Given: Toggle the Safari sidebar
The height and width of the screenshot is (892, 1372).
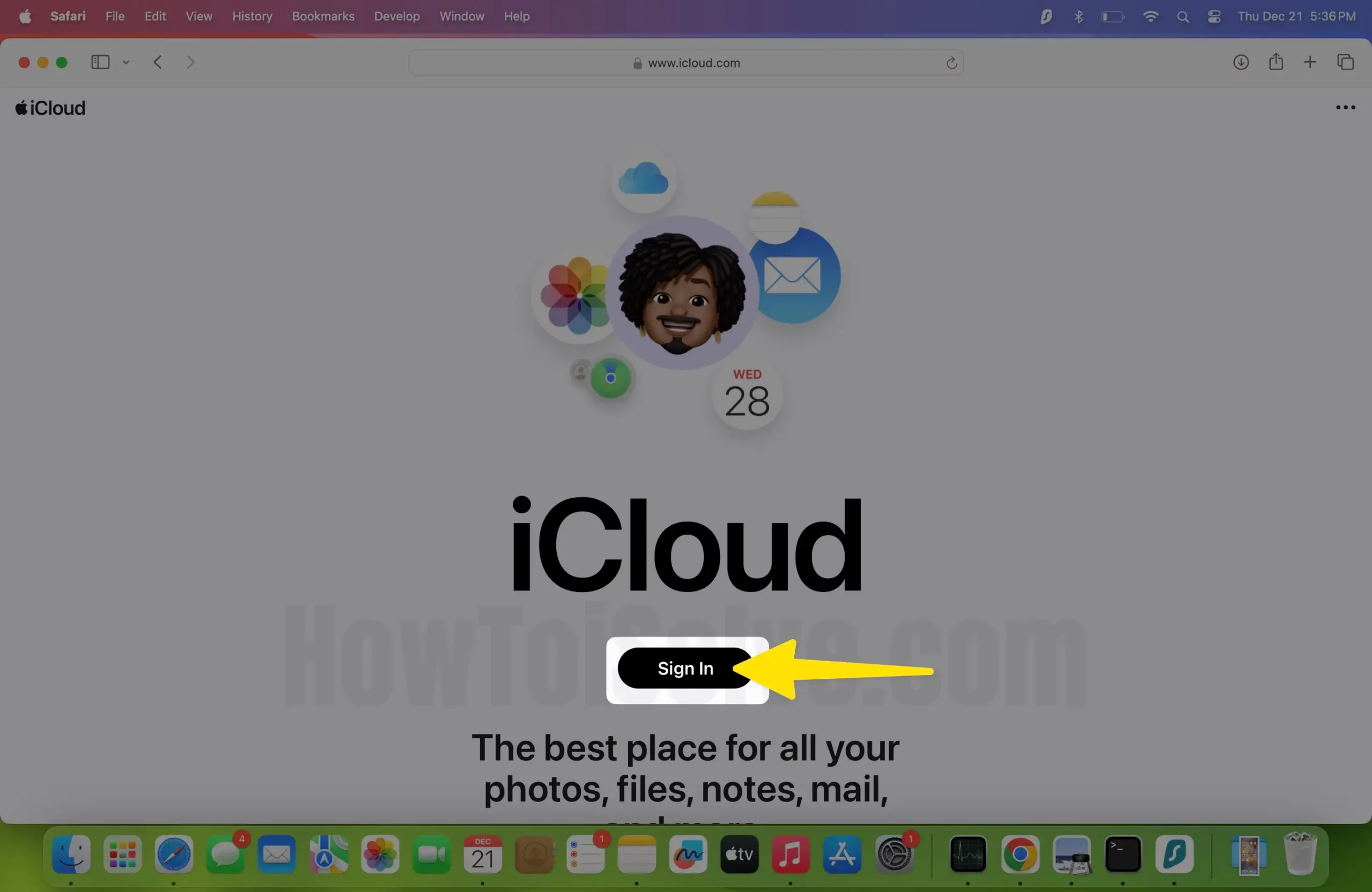Looking at the screenshot, I should coord(99,62).
